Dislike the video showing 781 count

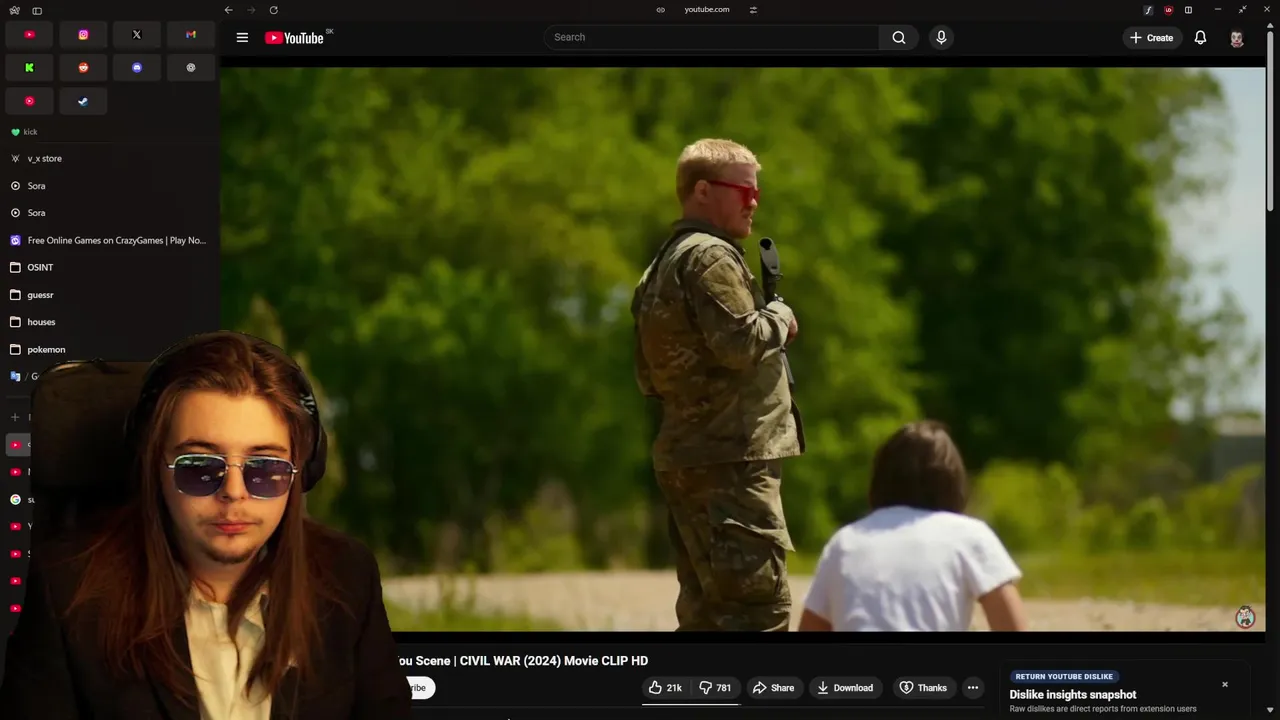(715, 688)
